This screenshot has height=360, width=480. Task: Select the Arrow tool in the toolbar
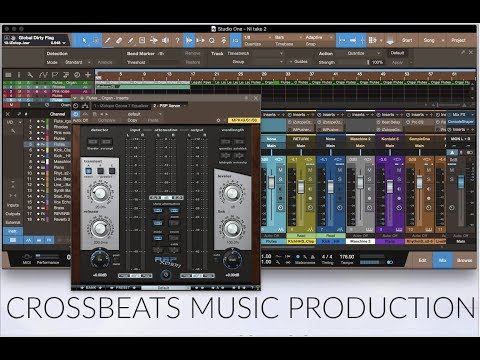click(84, 40)
